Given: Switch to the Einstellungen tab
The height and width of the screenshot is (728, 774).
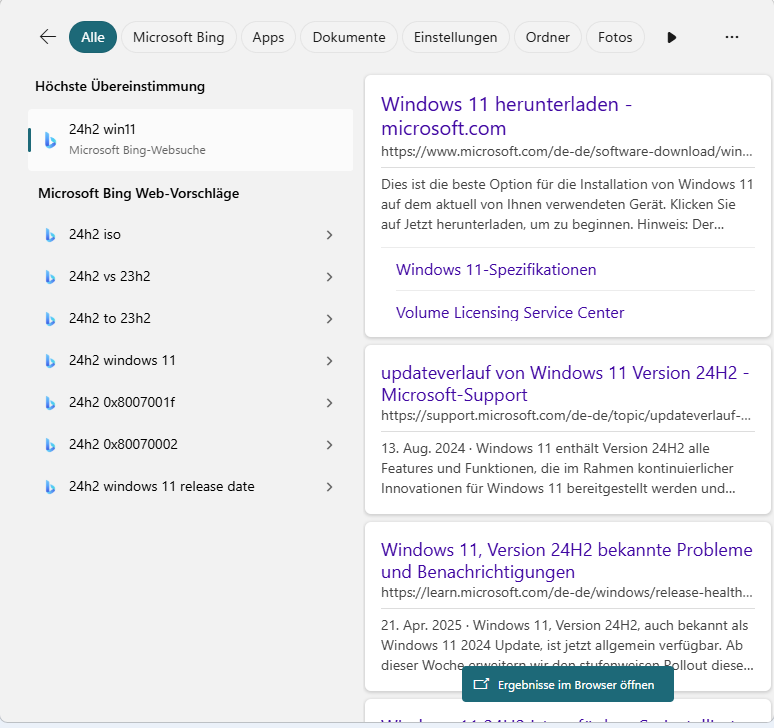Looking at the screenshot, I should [x=455, y=37].
